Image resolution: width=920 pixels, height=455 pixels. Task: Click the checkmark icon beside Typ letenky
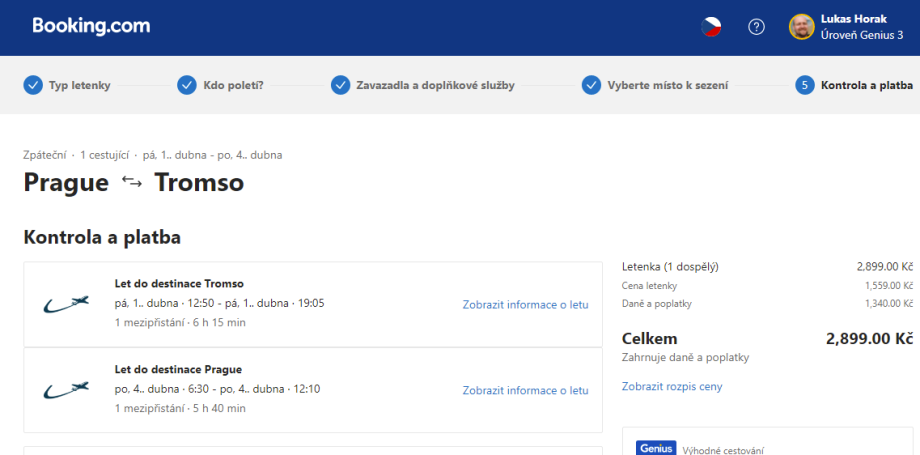33,85
